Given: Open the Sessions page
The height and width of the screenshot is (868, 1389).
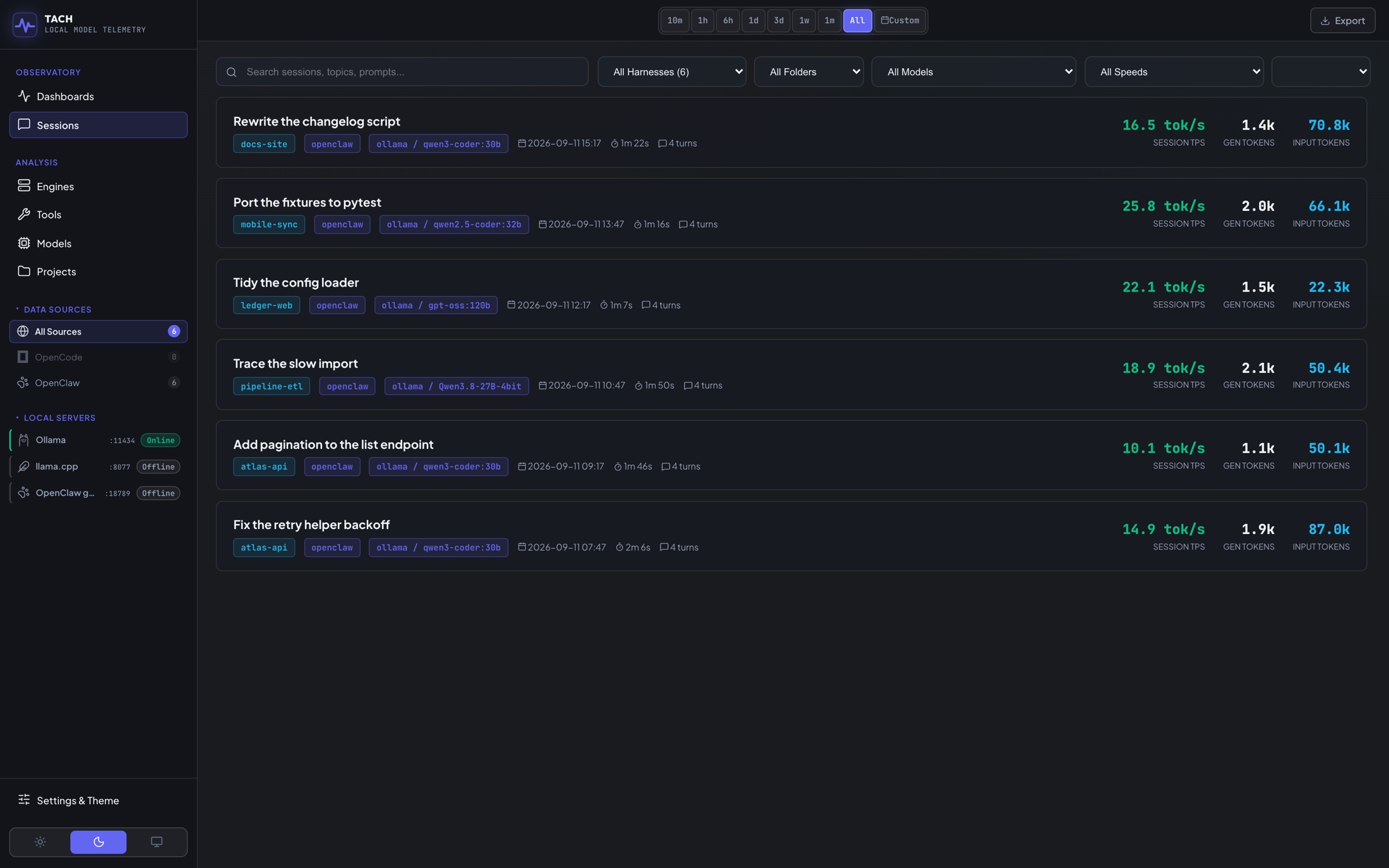Looking at the screenshot, I should point(98,125).
